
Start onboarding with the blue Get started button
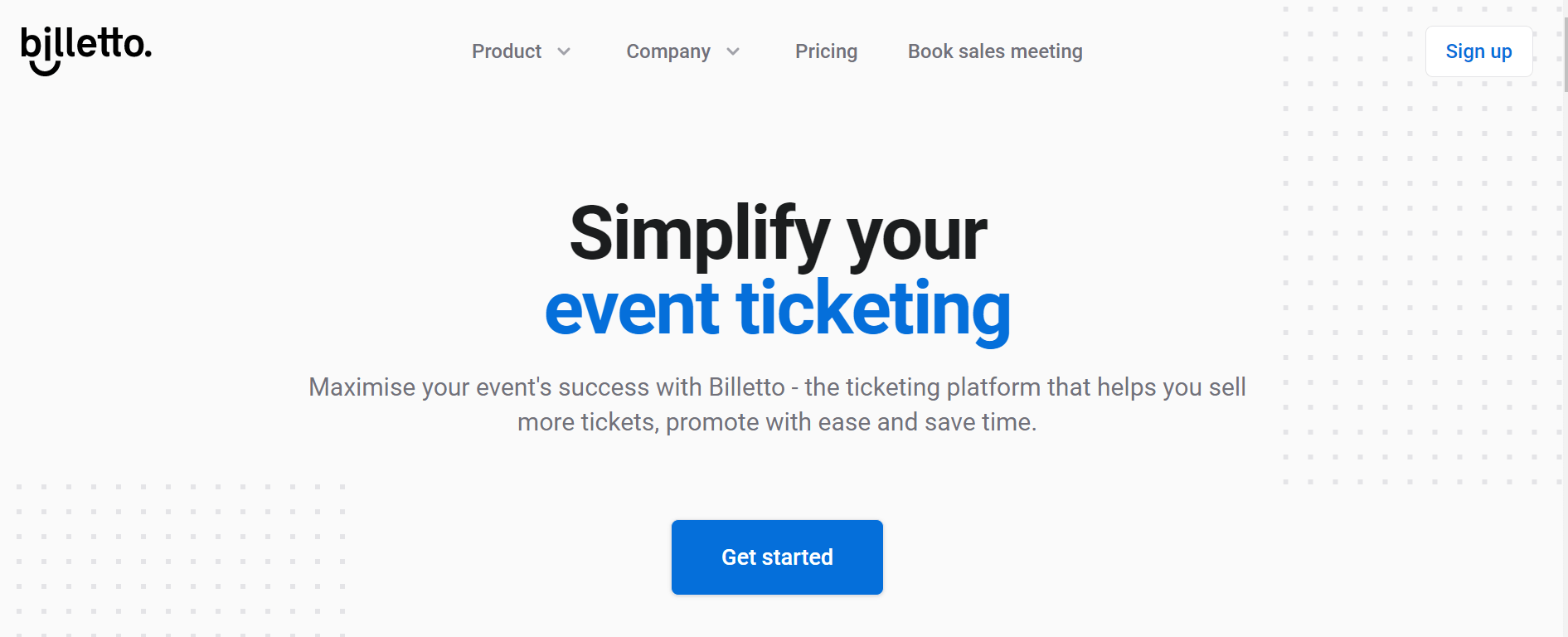776,557
